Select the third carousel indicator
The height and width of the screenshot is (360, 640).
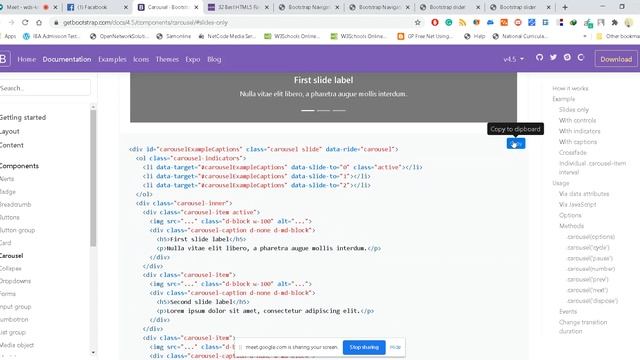click(x=339, y=110)
